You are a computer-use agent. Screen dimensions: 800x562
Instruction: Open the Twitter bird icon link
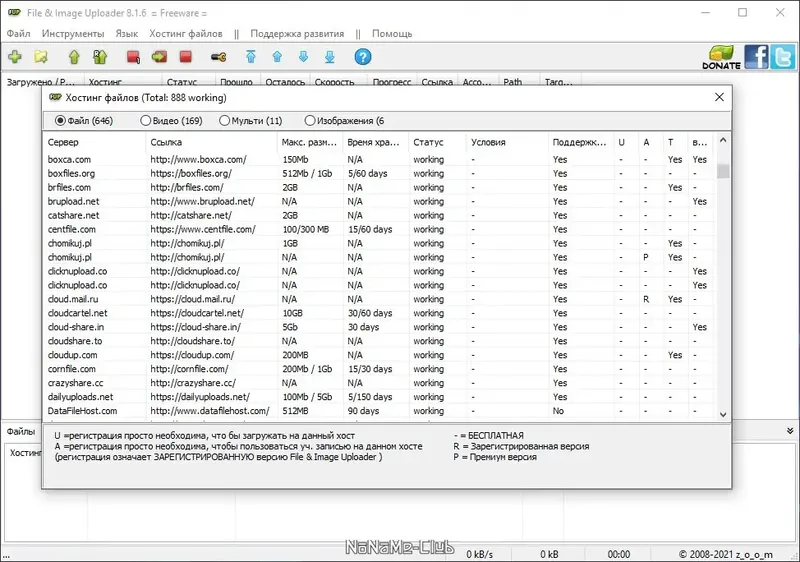[x=782, y=57]
